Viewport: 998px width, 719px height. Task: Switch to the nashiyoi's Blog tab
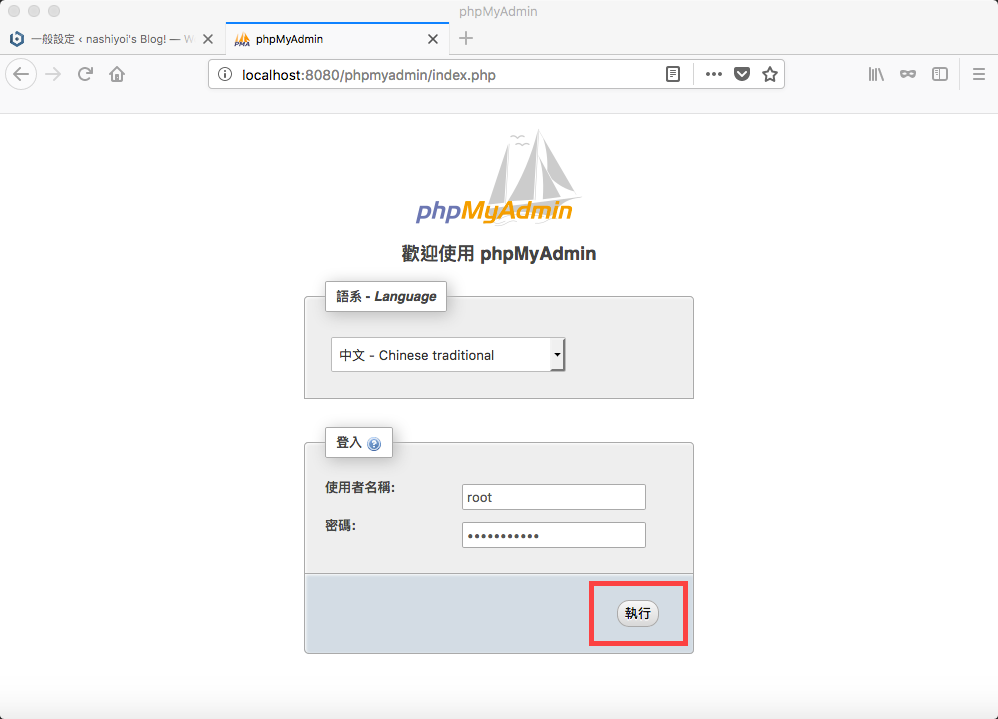coord(112,39)
